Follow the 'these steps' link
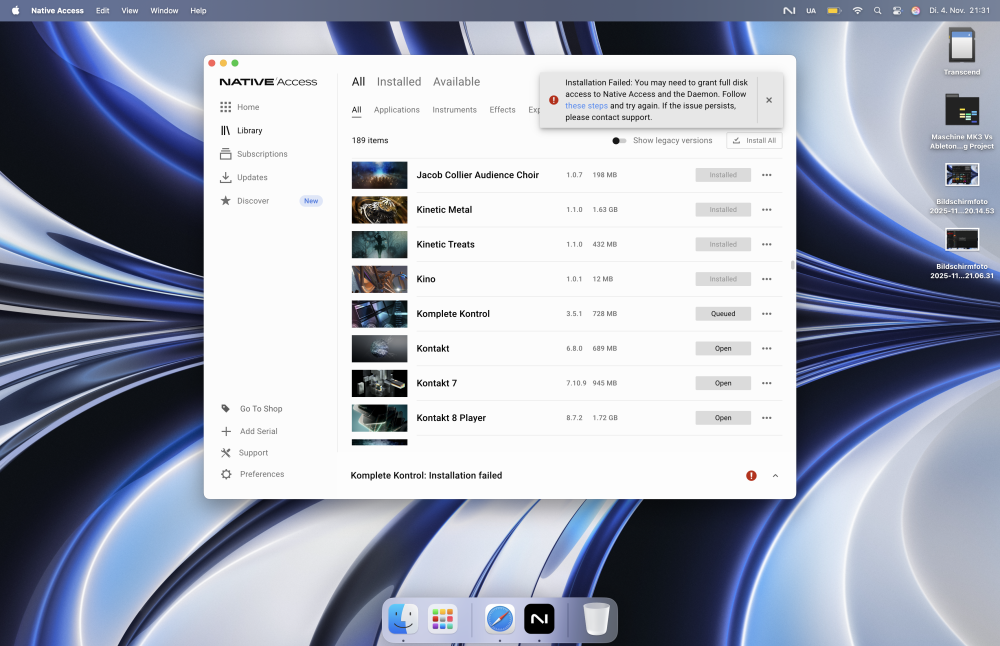The image size is (1000, 646). click(x=586, y=106)
